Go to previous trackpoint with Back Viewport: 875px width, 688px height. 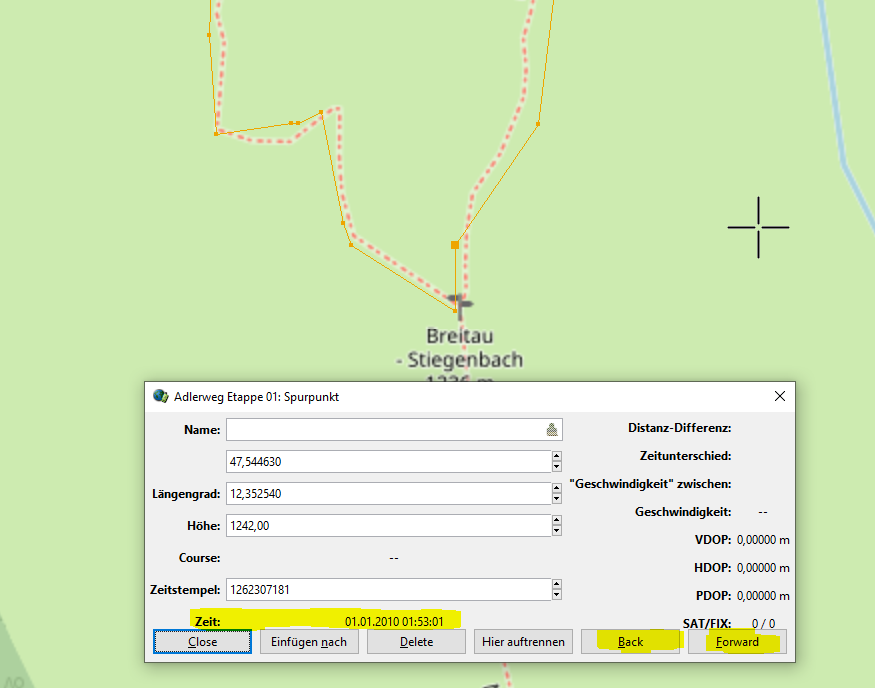(x=631, y=642)
